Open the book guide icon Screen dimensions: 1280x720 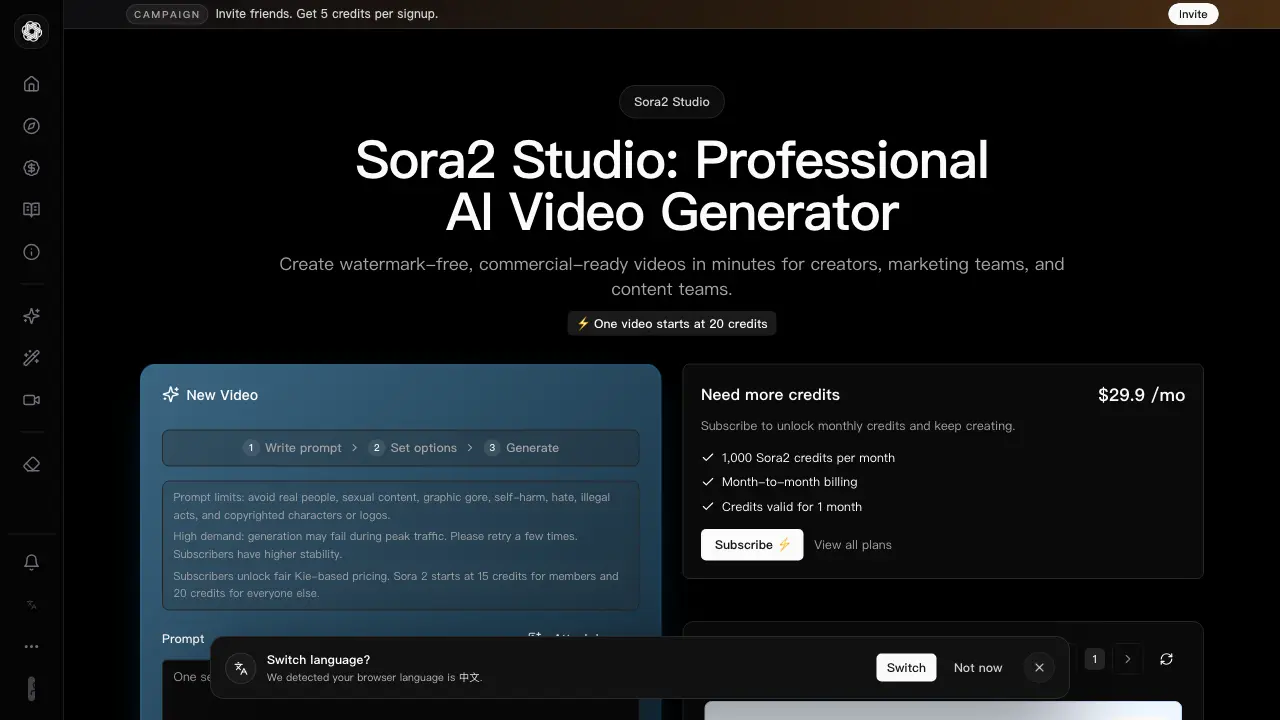(x=32, y=210)
